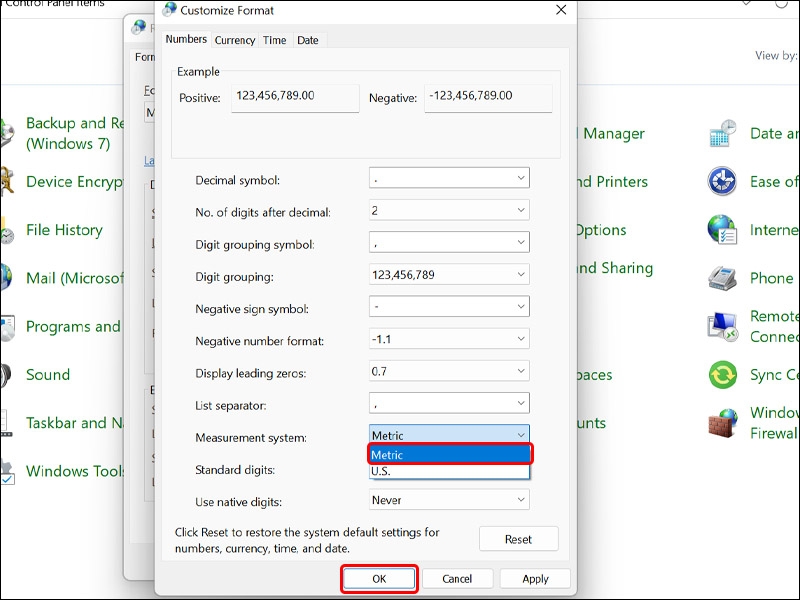Open Phone and Modem icon
Screen dimensions: 800x600
[x=722, y=278]
